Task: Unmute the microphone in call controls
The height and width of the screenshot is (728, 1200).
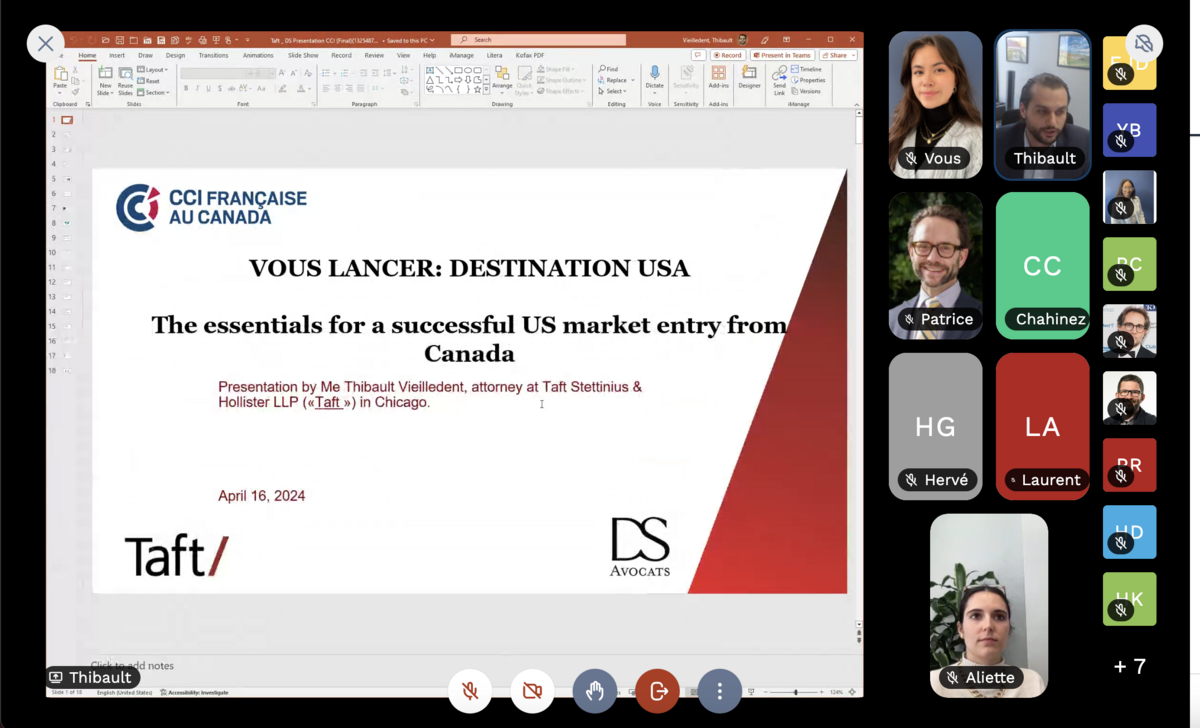Action: pyautogui.click(x=470, y=691)
